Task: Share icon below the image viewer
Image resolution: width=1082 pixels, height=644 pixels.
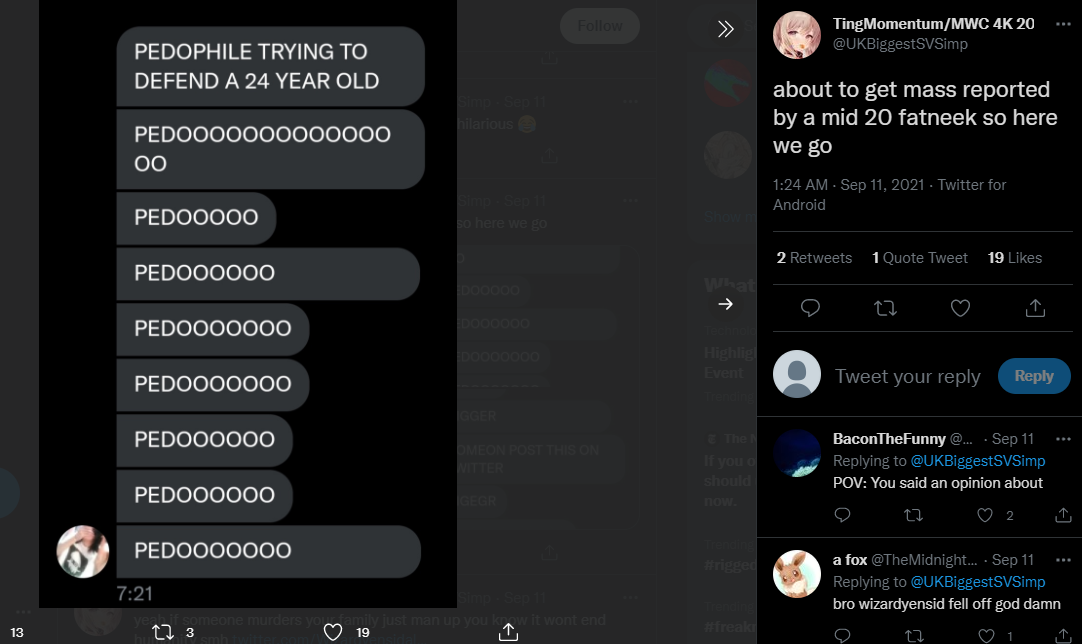Action: (508, 632)
